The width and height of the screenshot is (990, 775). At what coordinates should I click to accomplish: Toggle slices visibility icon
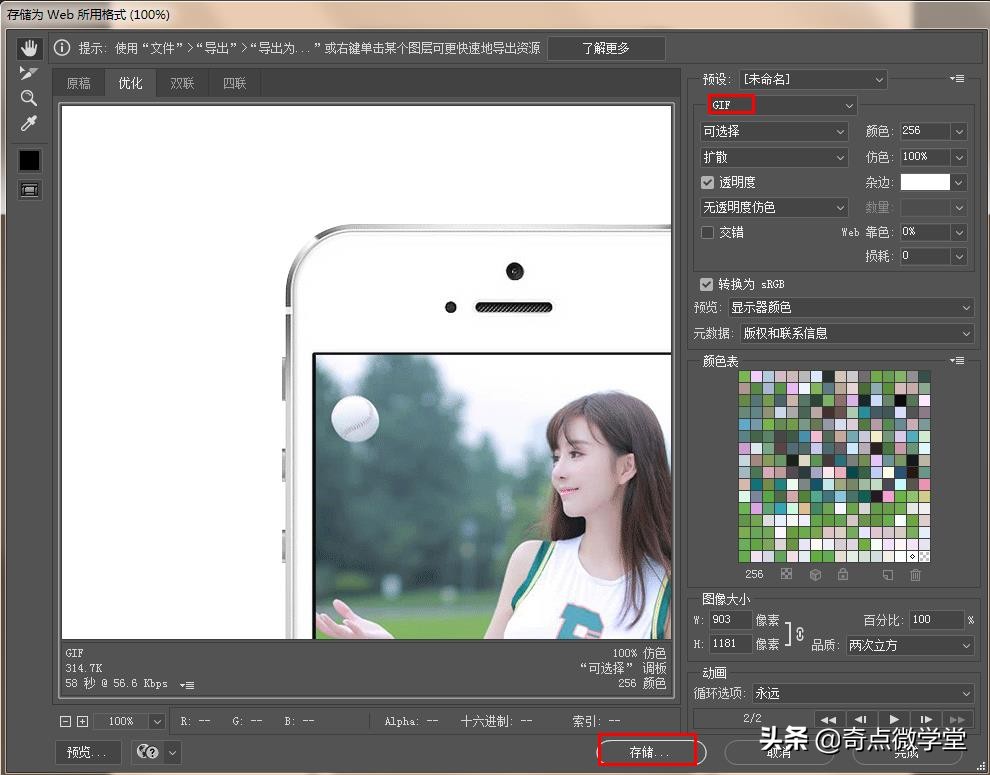(x=29, y=189)
